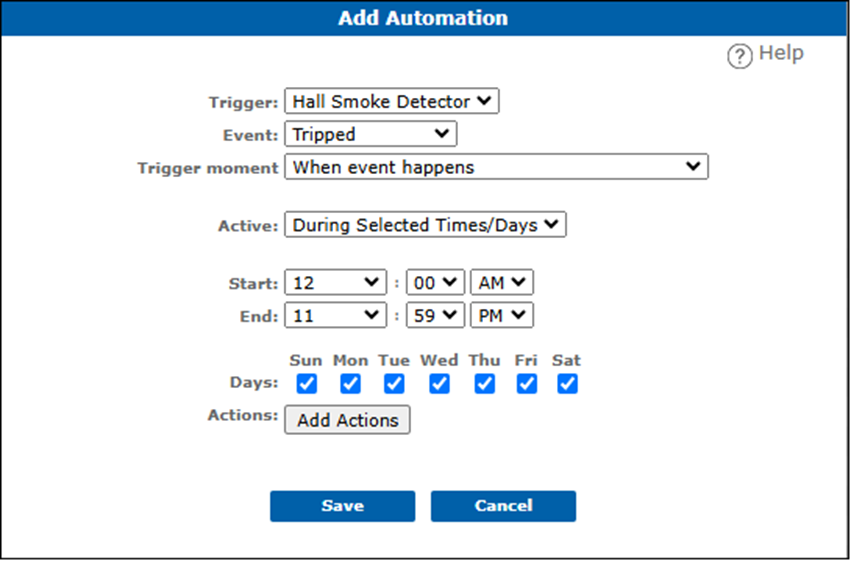This screenshot has width=851, height=561.
Task: Click the Add Actions button
Action: click(347, 420)
